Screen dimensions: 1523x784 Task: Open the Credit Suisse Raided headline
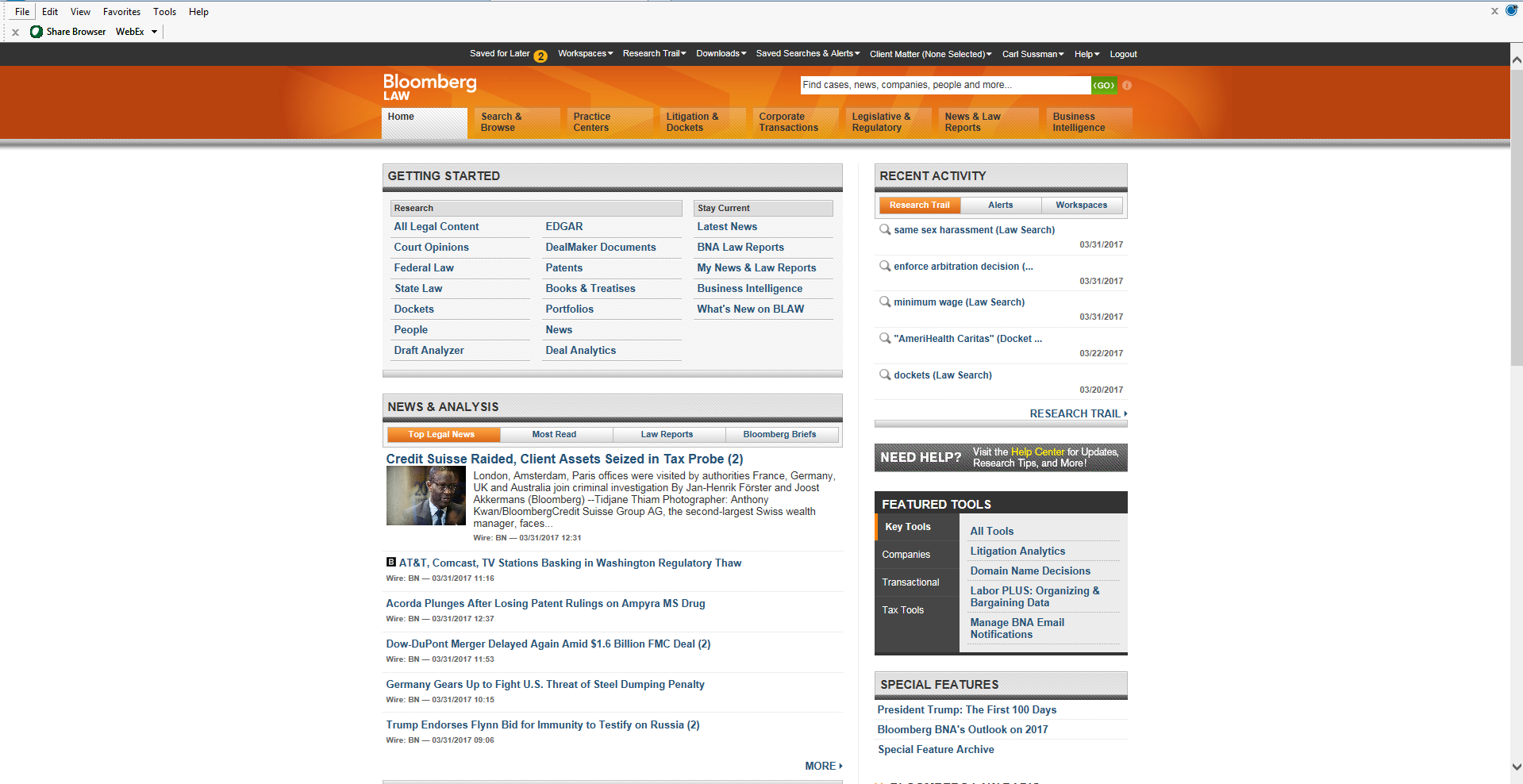564,459
